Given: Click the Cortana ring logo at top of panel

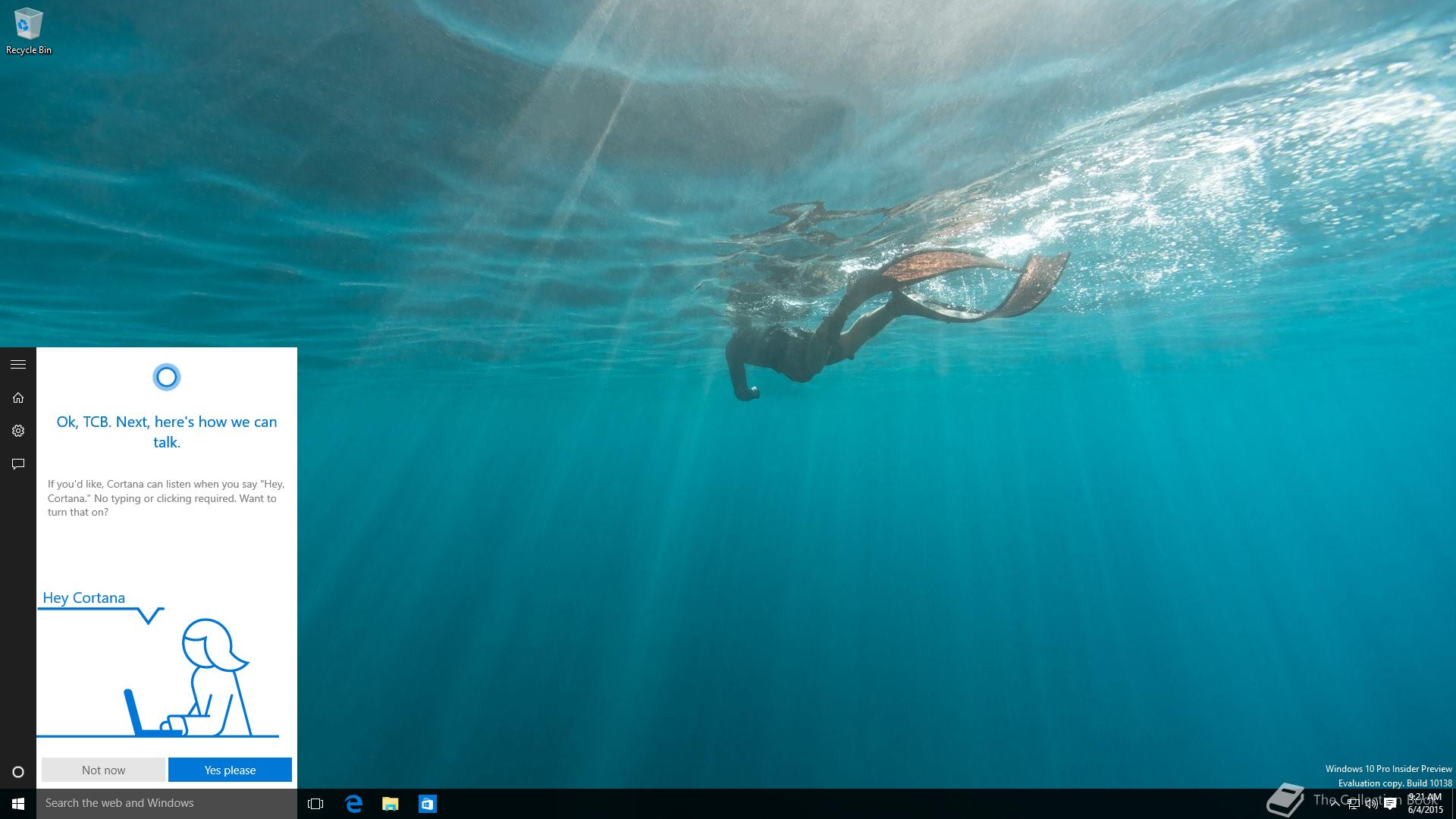Looking at the screenshot, I should (166, 377).
